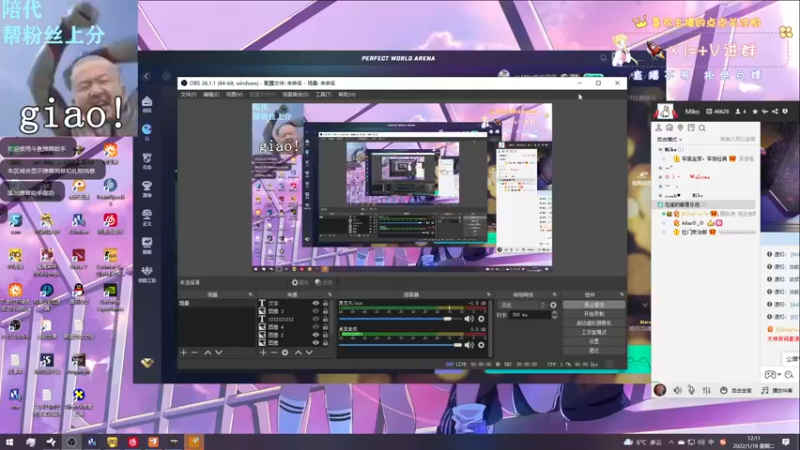Move source up in Sources panel
Screen dimensions: 800x450
click(x=298, y=353)
